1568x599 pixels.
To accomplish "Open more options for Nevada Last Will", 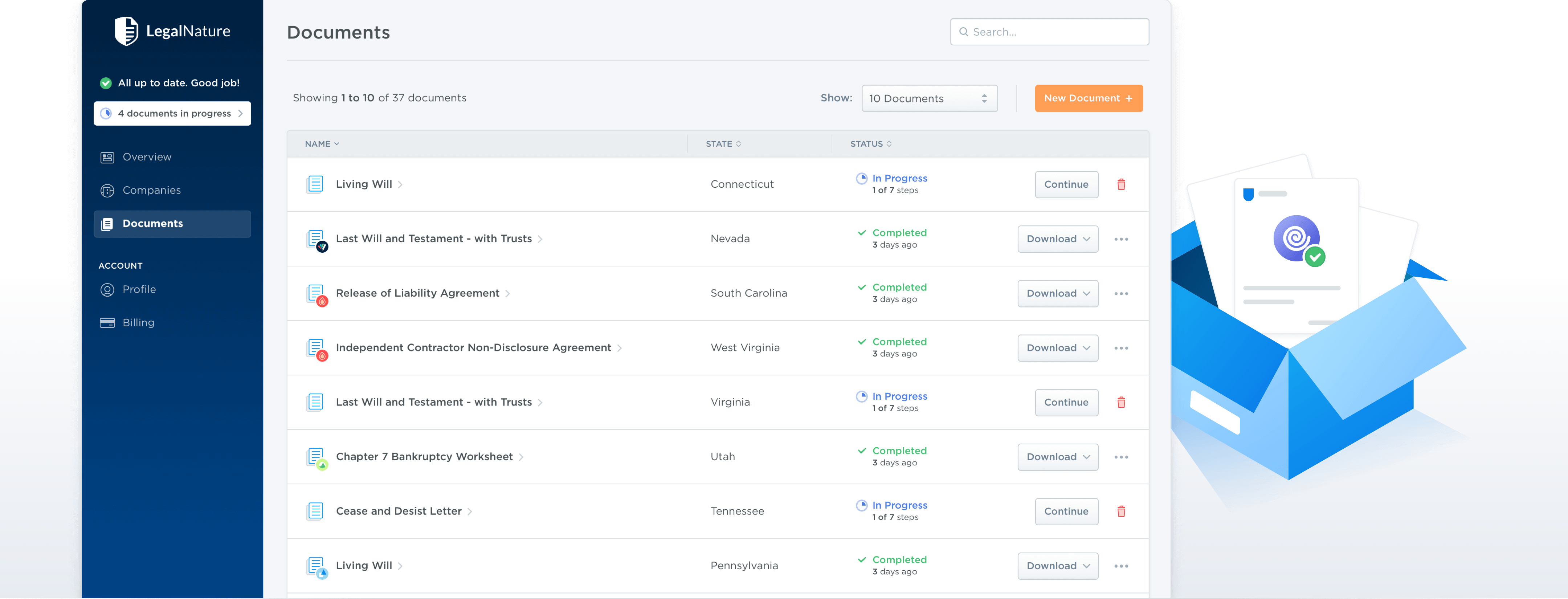I will (1120, 239).
